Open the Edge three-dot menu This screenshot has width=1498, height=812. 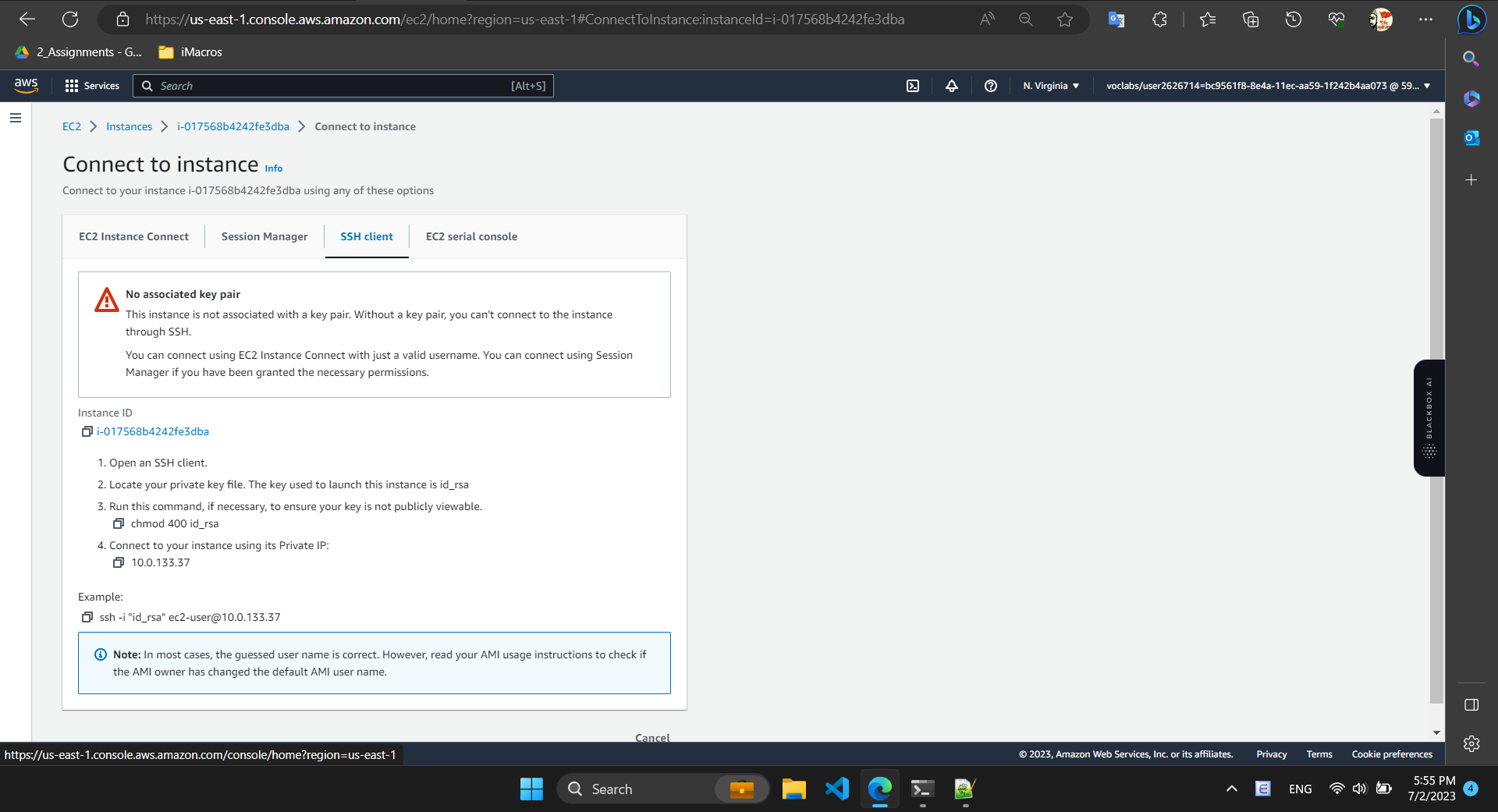(1426, 20)
